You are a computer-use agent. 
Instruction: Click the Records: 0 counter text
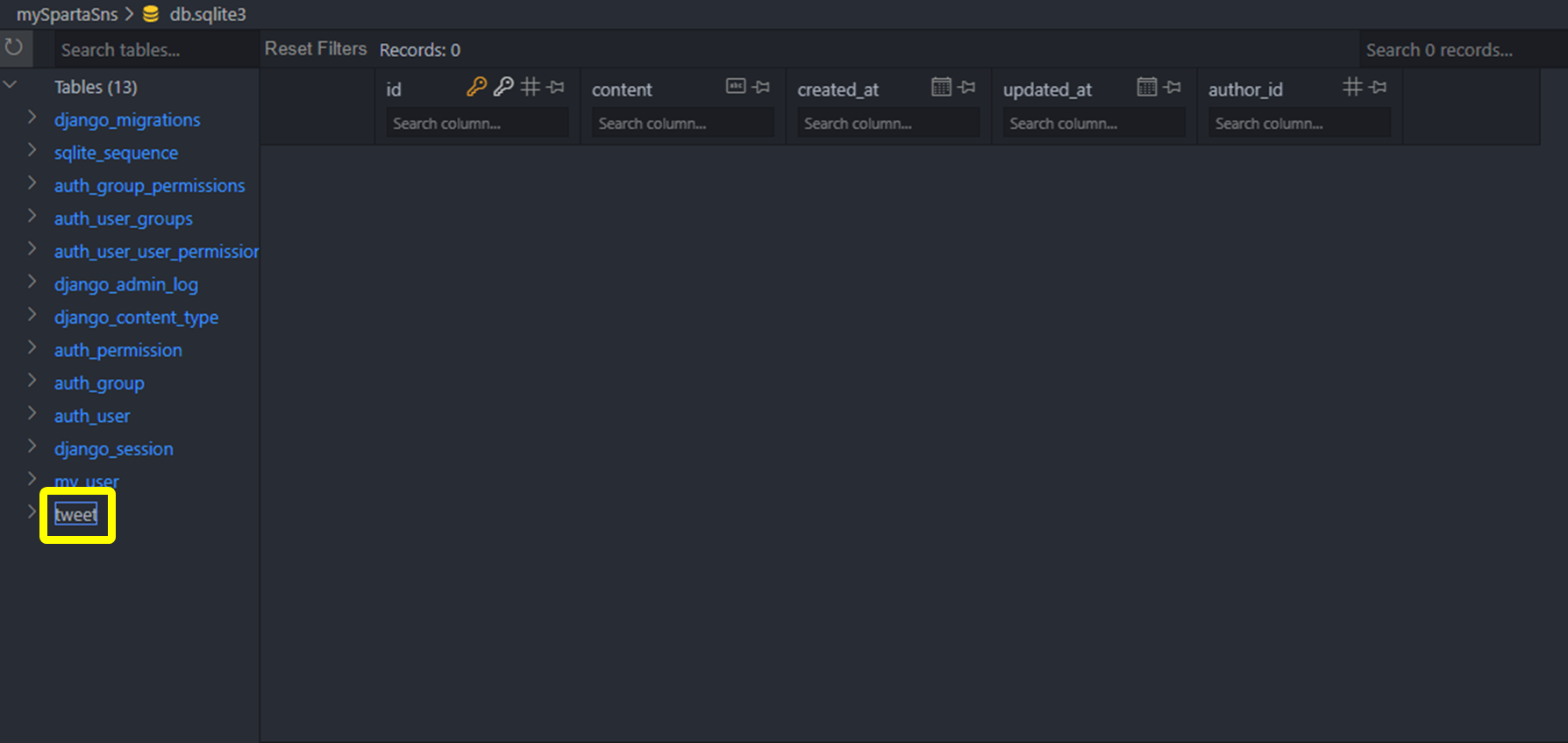click(x=419, y=50)
